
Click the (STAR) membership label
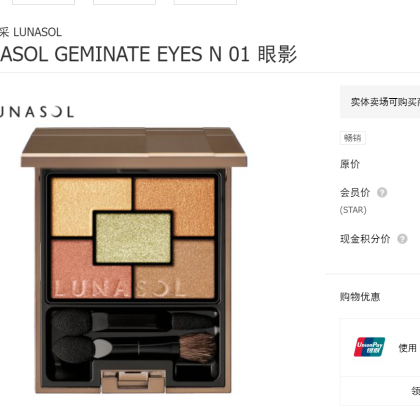tap(353, 210)
